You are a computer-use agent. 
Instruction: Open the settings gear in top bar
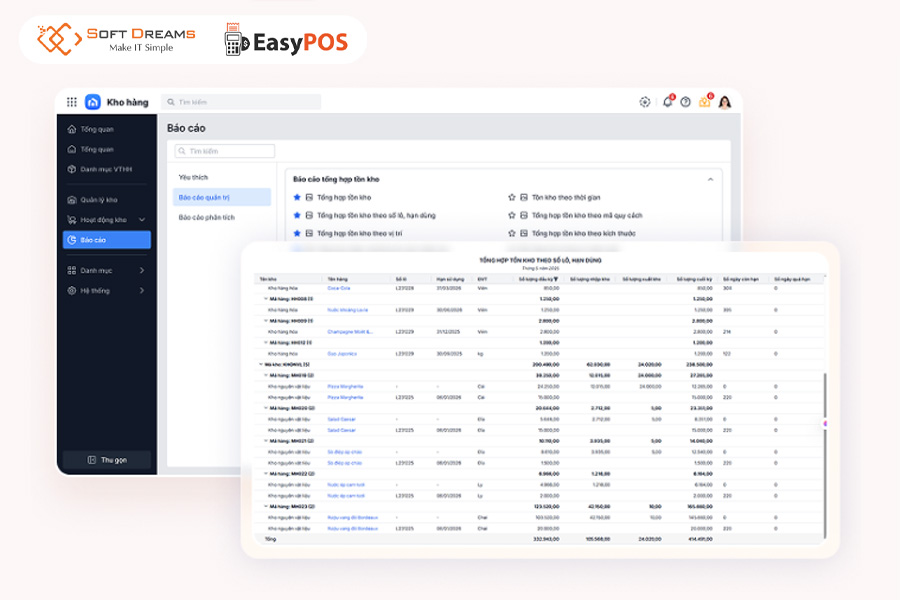pos(645,102)
